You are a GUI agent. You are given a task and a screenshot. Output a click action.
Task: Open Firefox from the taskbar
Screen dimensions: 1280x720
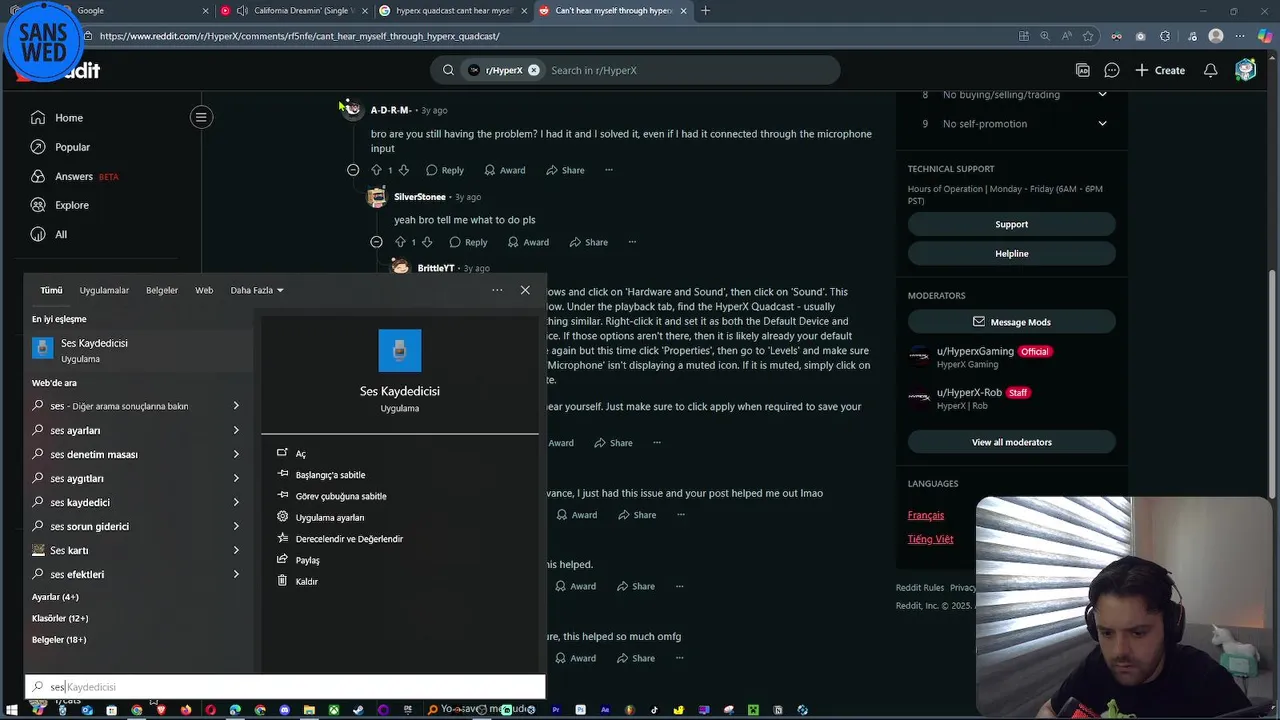click(186, 710)
